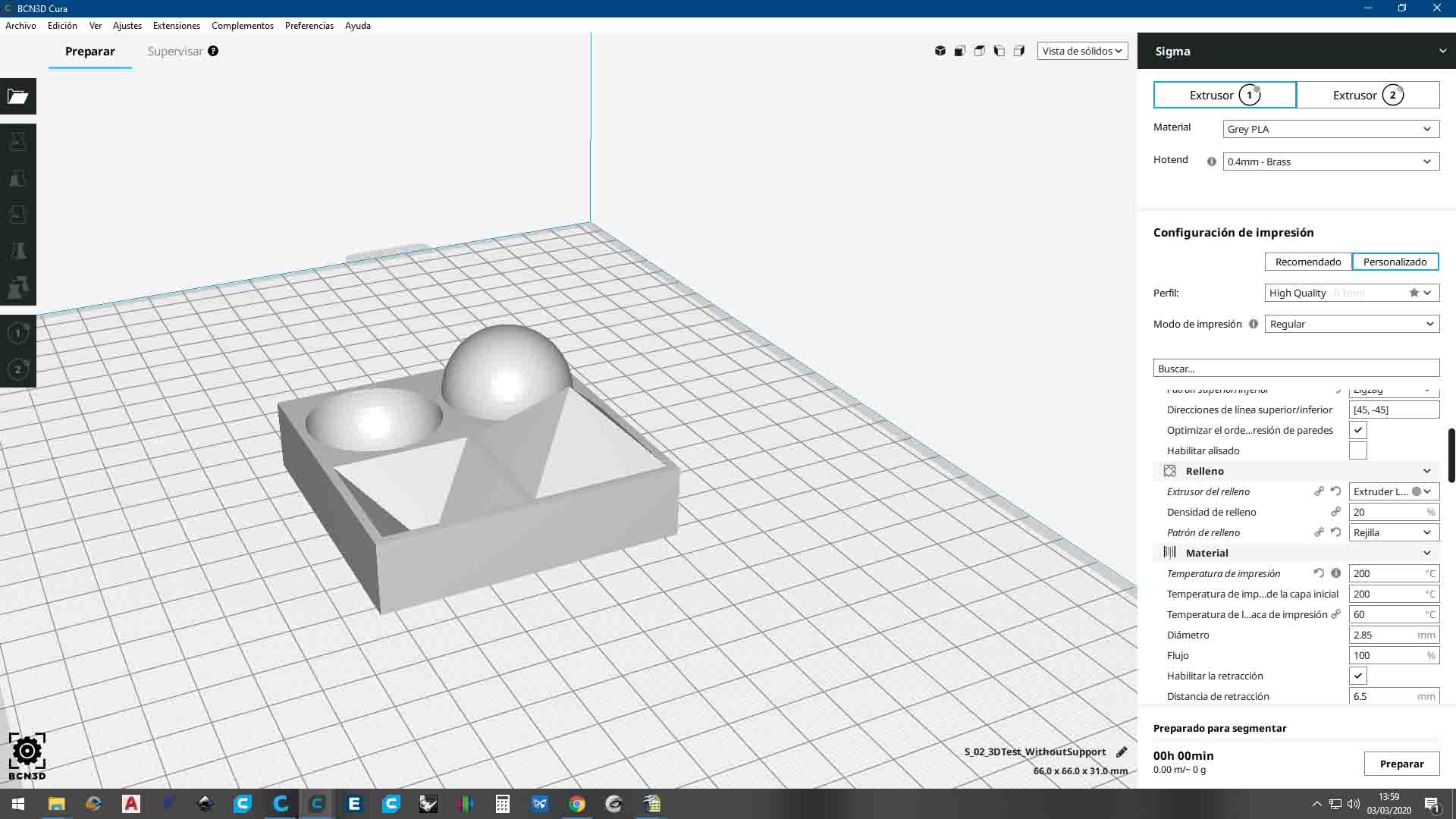Open Hotend dropdown showing 0.4mm - Brass

[1331, 162]
